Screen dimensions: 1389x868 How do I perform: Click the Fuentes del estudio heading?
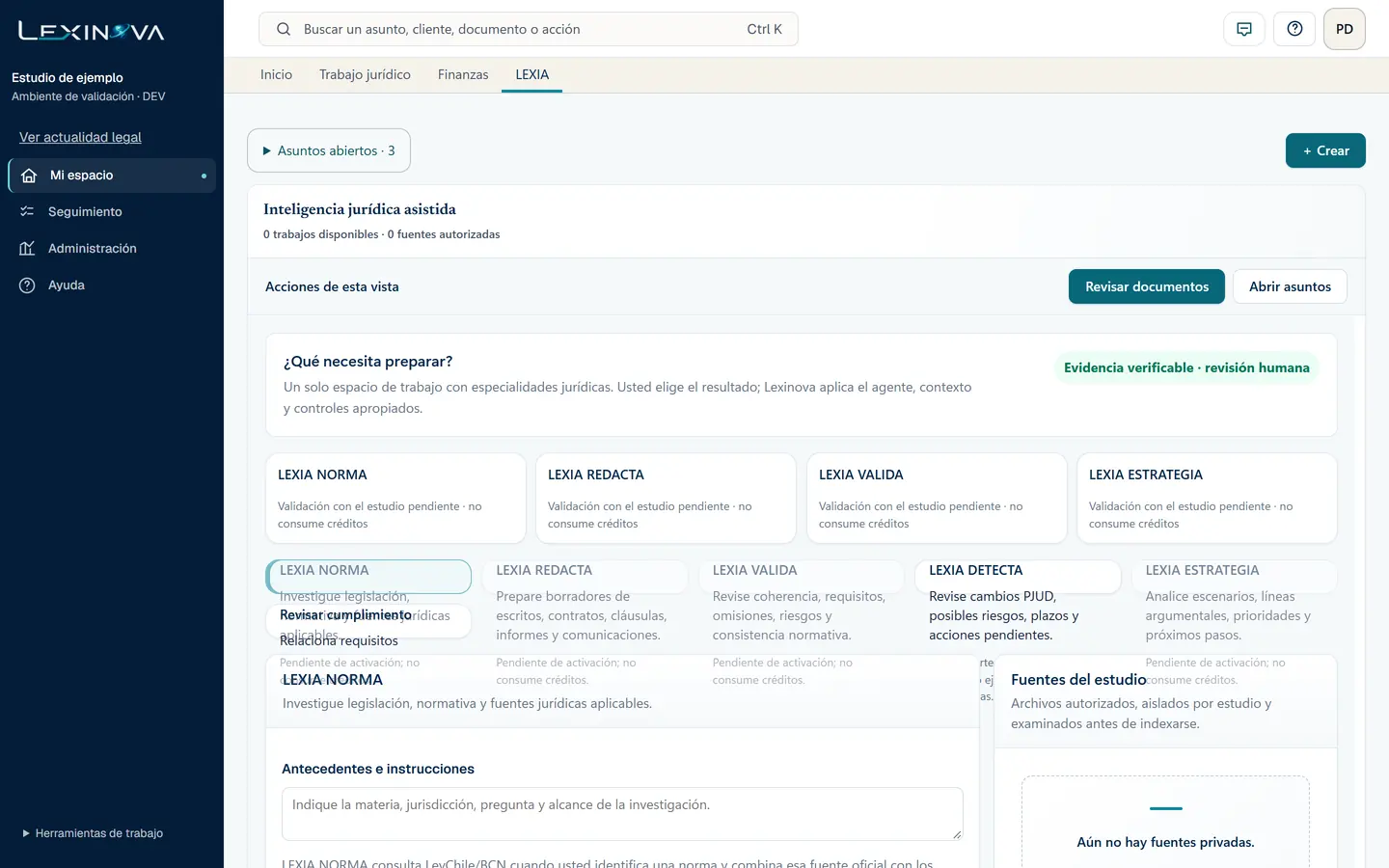[1078, 679]
